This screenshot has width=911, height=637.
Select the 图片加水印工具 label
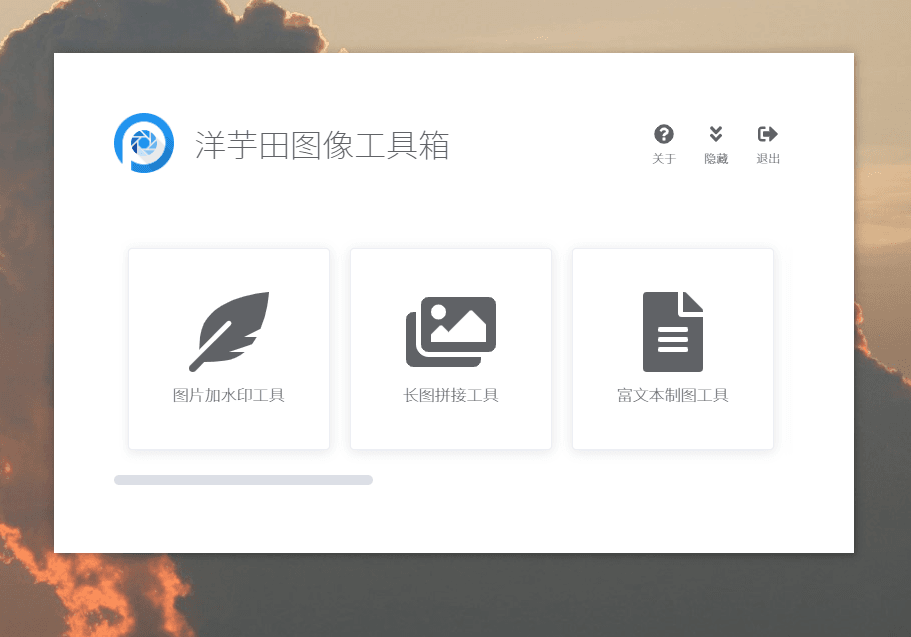tap(229, 395)
